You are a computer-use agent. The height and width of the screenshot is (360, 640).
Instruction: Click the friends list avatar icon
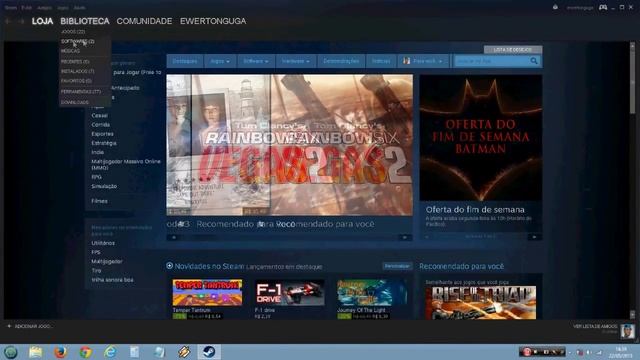(x=627, y=331)
